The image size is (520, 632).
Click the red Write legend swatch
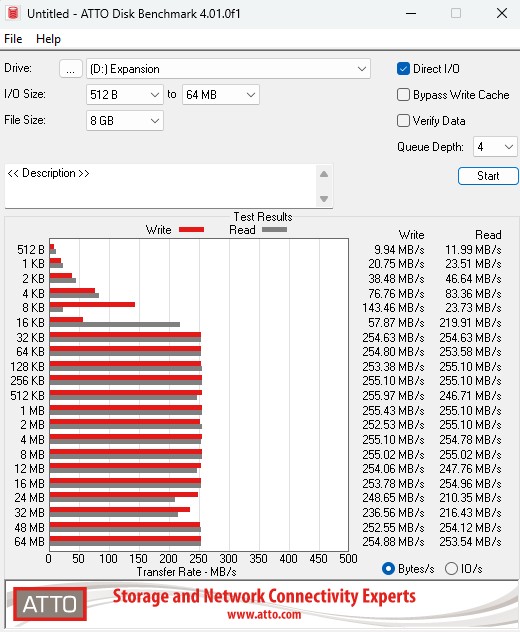pyautogui.click(x=191, y=230)
